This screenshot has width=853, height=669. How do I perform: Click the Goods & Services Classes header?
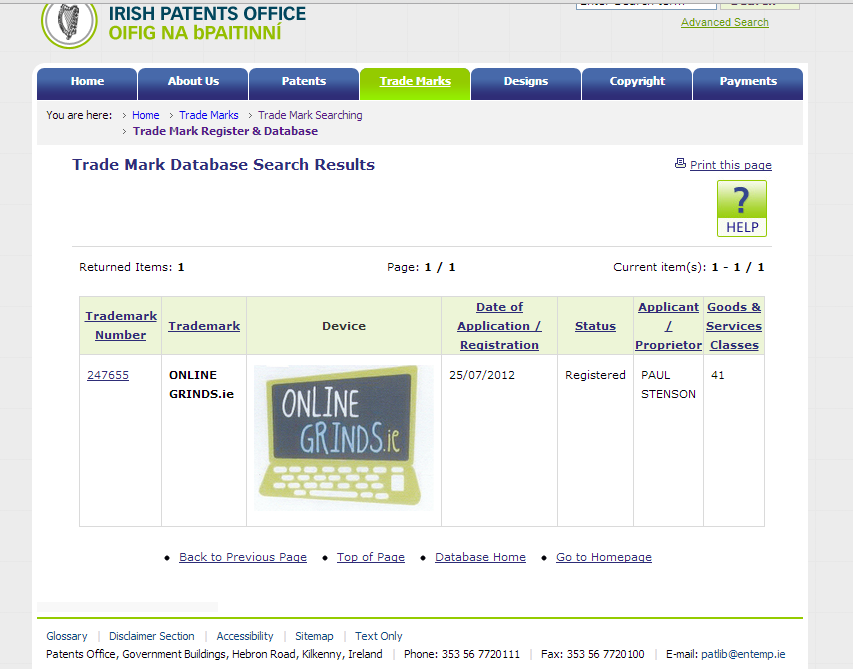point(733,326)
